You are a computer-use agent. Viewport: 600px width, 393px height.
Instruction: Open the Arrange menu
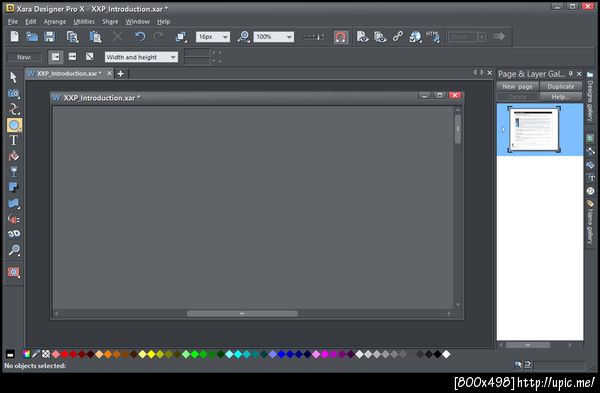coord(55,22)
